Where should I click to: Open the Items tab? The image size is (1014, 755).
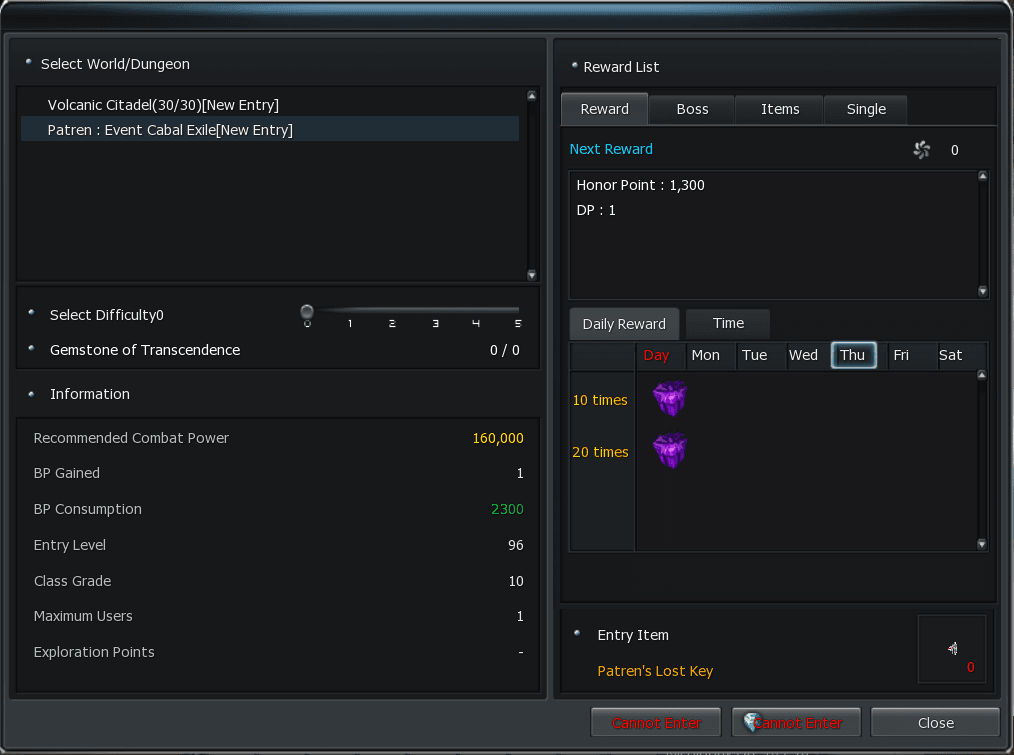click(780, 109)
